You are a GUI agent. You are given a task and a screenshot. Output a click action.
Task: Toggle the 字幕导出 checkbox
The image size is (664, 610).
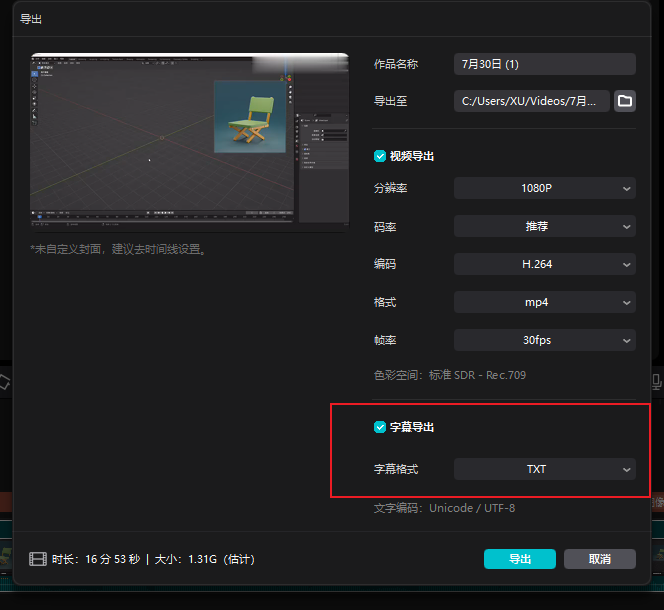tap(380, 427)
